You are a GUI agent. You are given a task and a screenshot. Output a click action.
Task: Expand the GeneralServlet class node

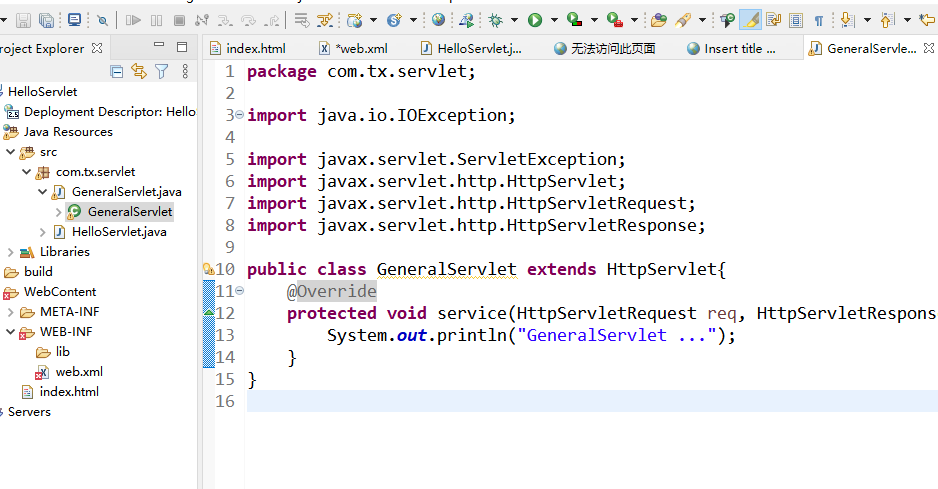point(58,212)
